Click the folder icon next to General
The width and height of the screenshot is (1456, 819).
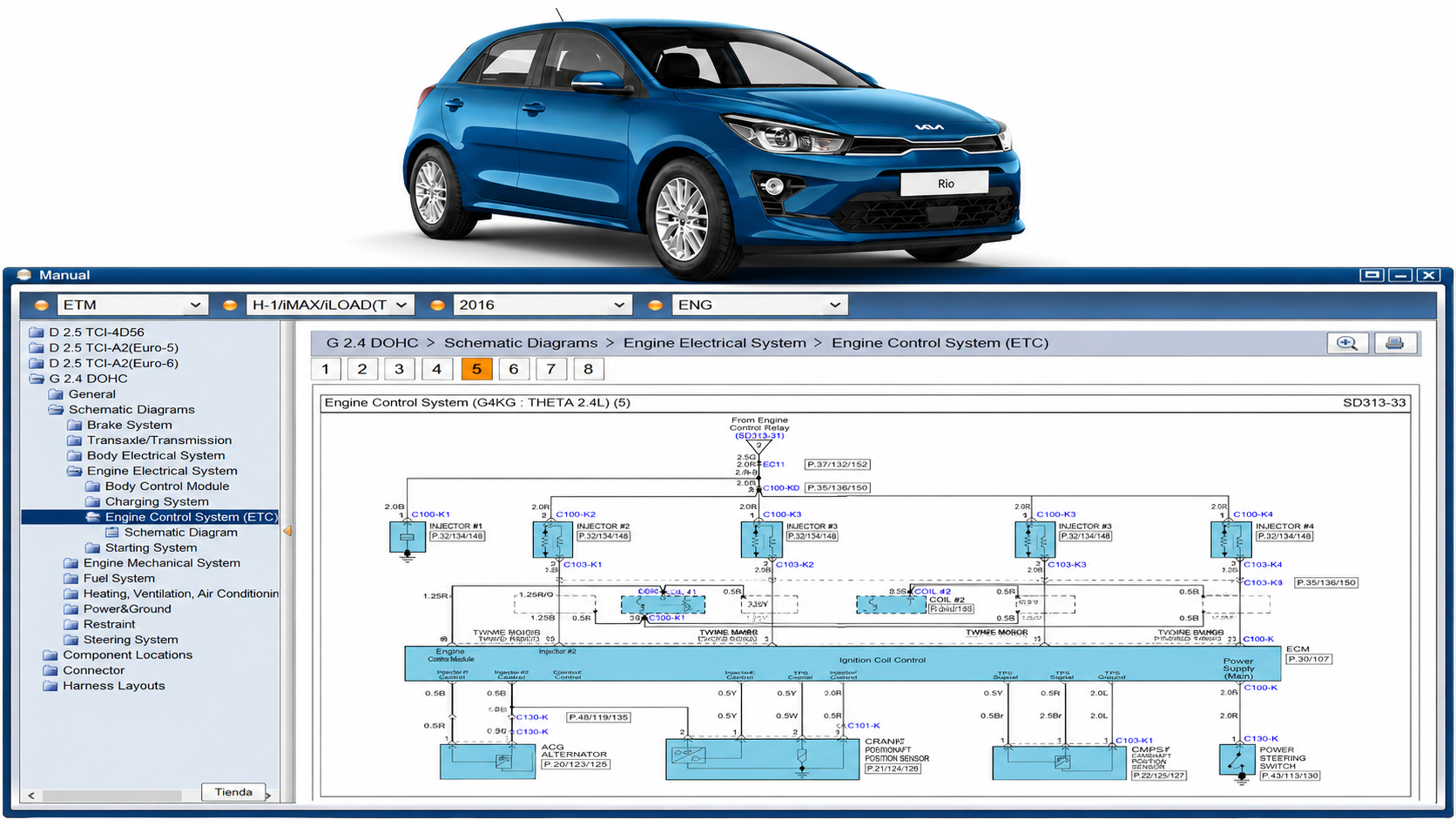click(x=56, y=394)
